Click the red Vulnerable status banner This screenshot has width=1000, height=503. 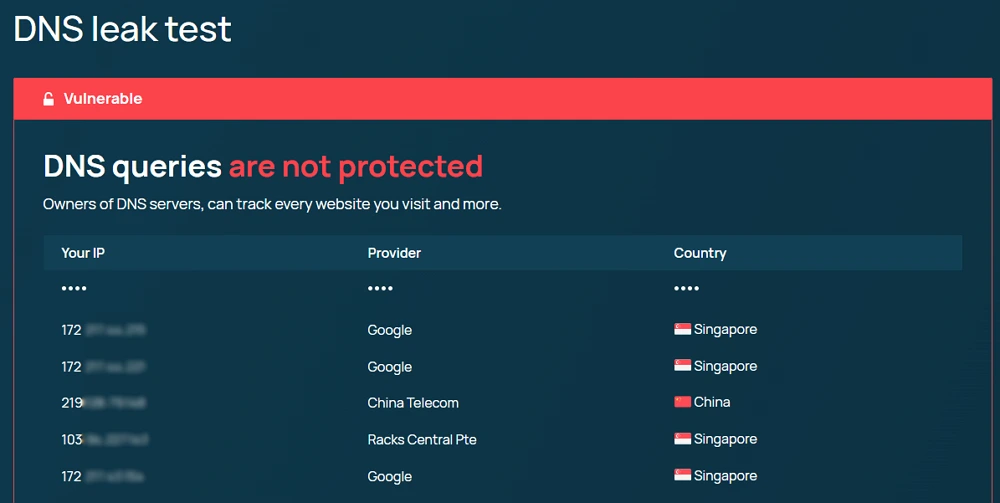pyautogui.click(x=503, y=99)
